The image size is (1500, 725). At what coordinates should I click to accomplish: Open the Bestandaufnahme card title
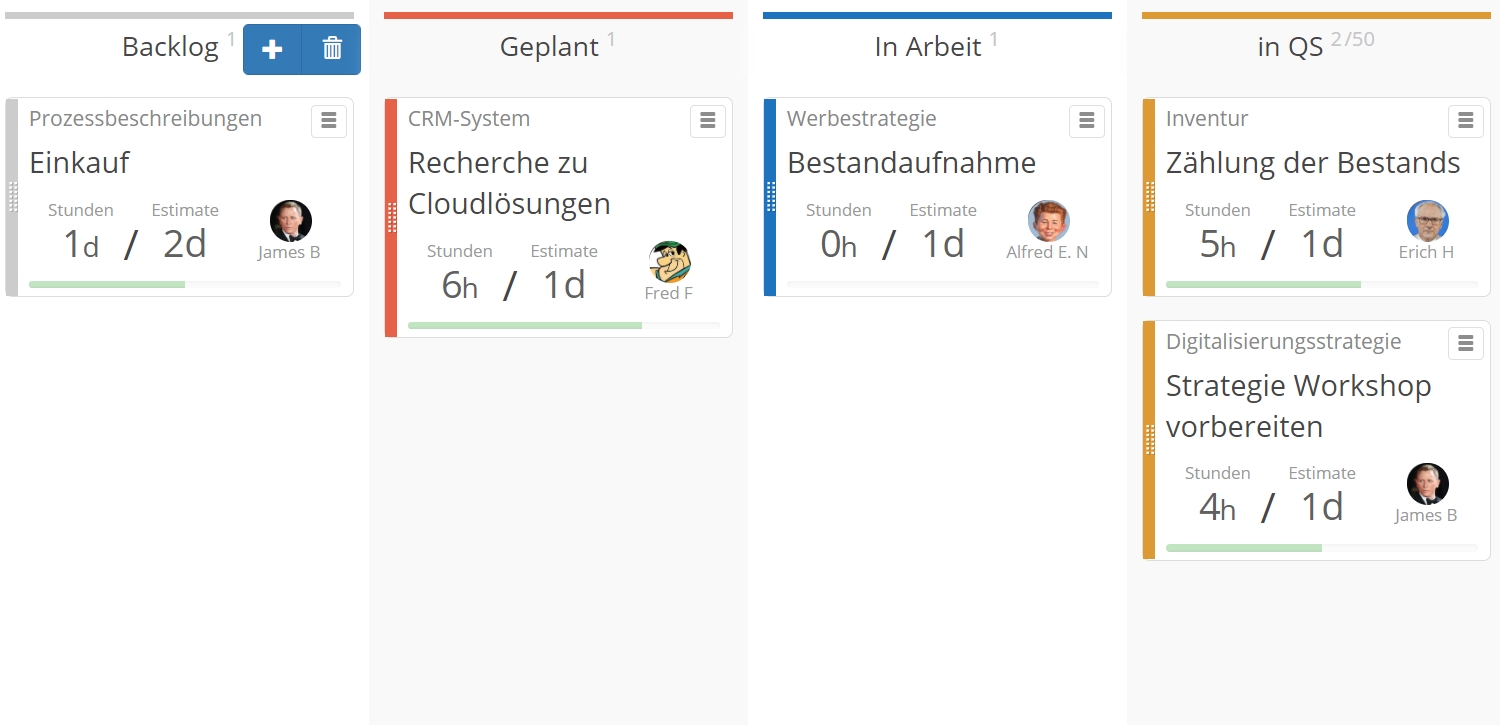(x=911, y=163)
